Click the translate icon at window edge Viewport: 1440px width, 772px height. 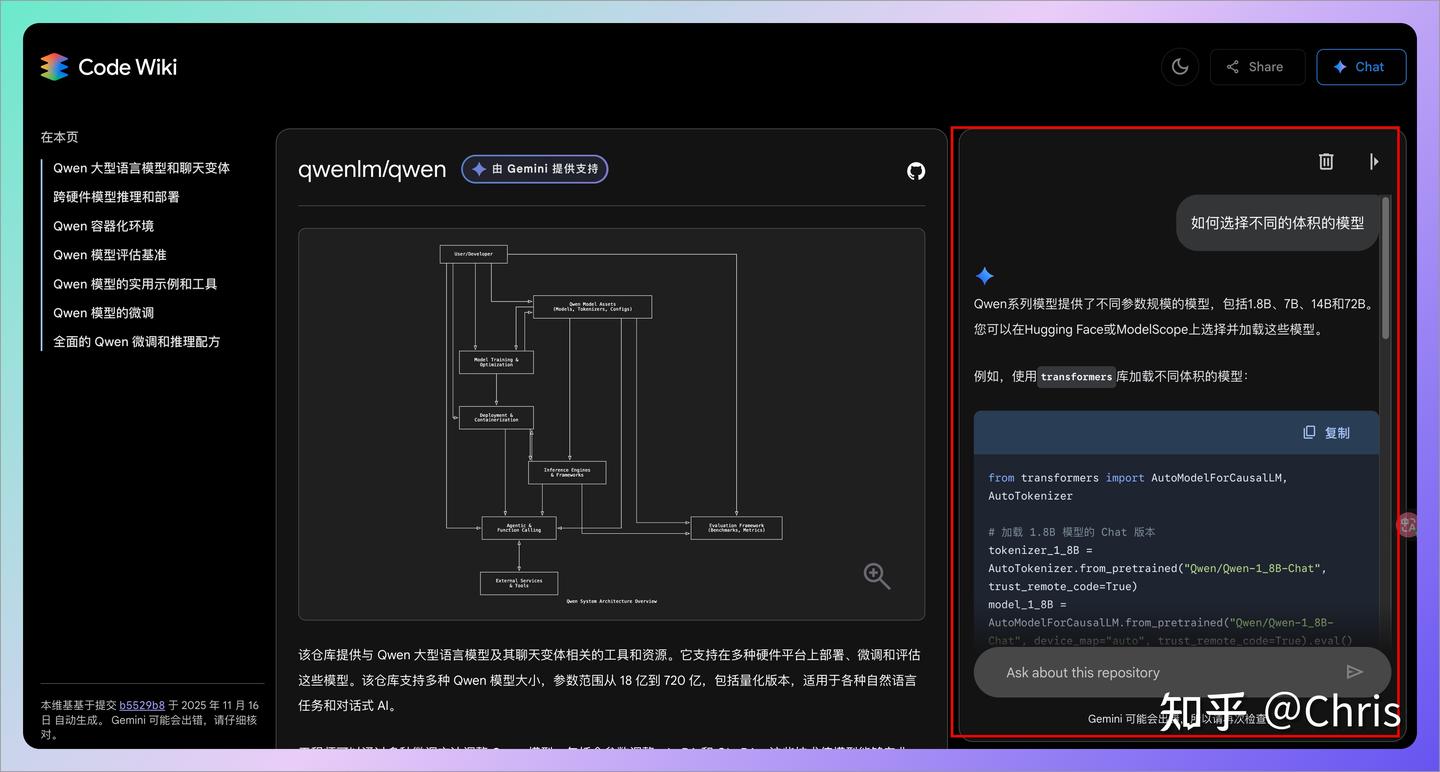tap(1408, 525)
